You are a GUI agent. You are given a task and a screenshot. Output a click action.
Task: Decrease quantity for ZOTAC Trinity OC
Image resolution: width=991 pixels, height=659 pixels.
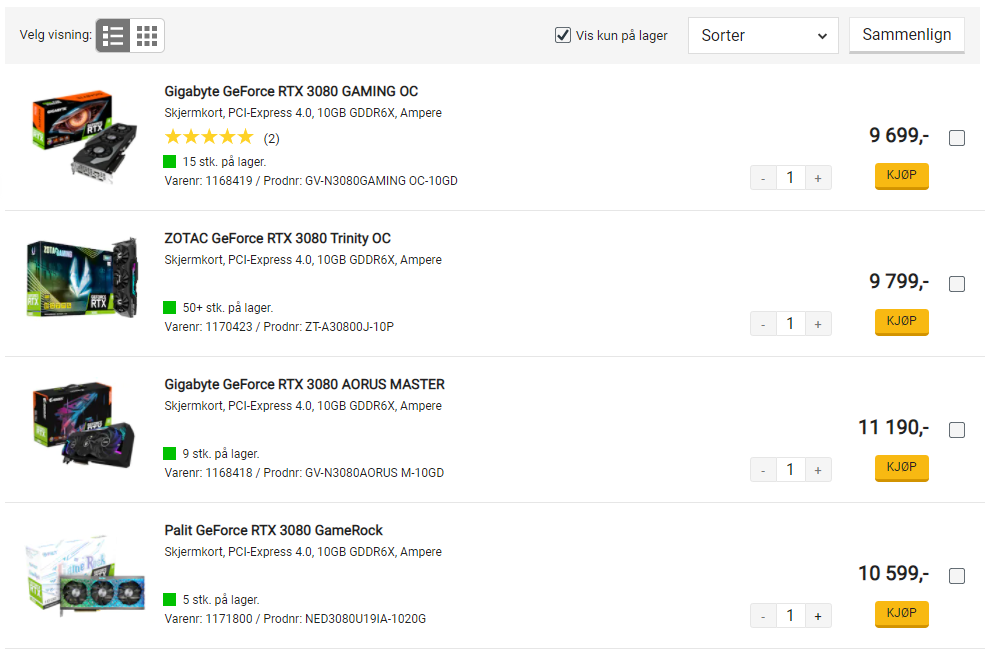(x=763, y=324)
